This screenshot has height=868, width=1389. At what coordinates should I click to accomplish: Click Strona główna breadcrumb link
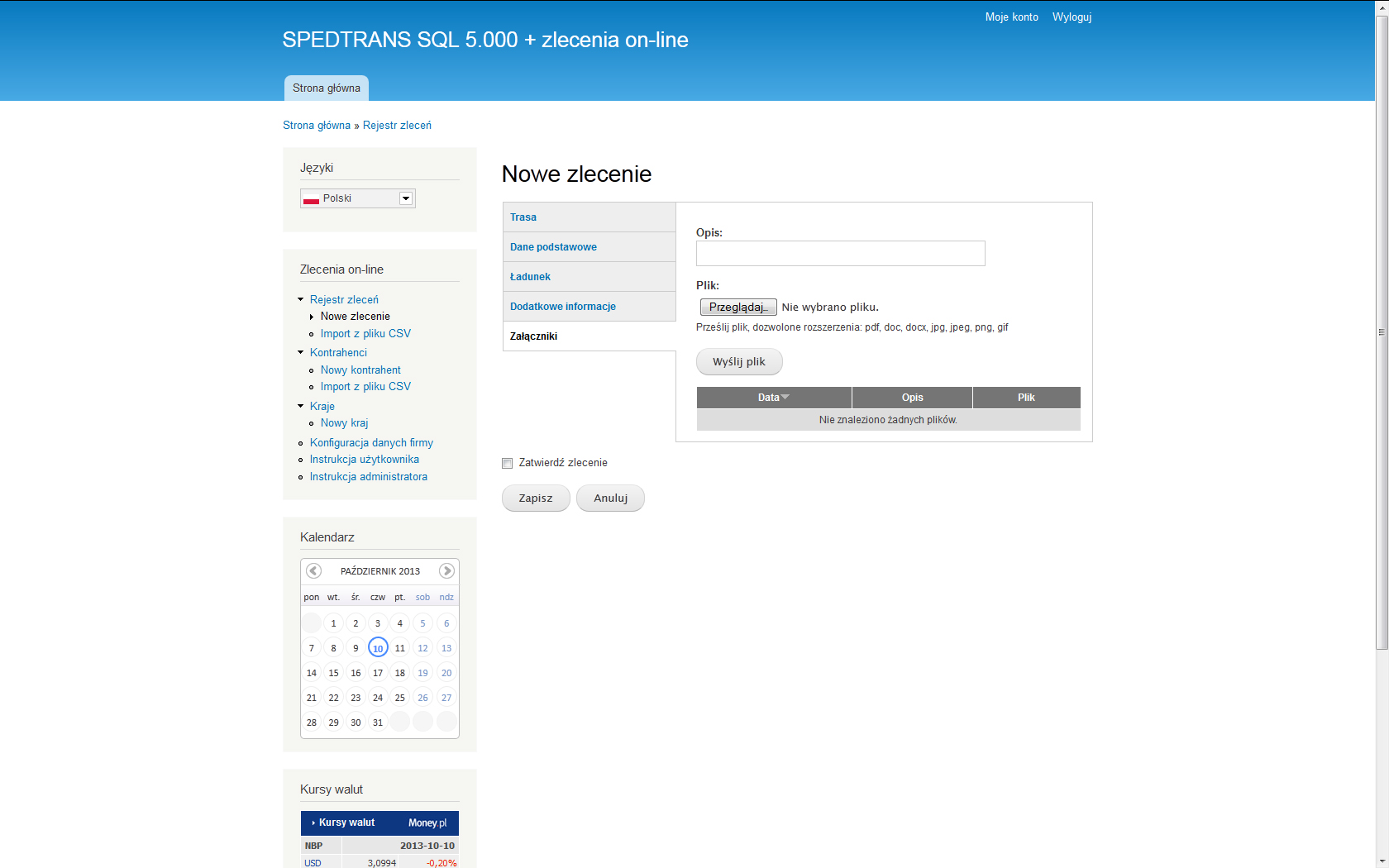317,126
